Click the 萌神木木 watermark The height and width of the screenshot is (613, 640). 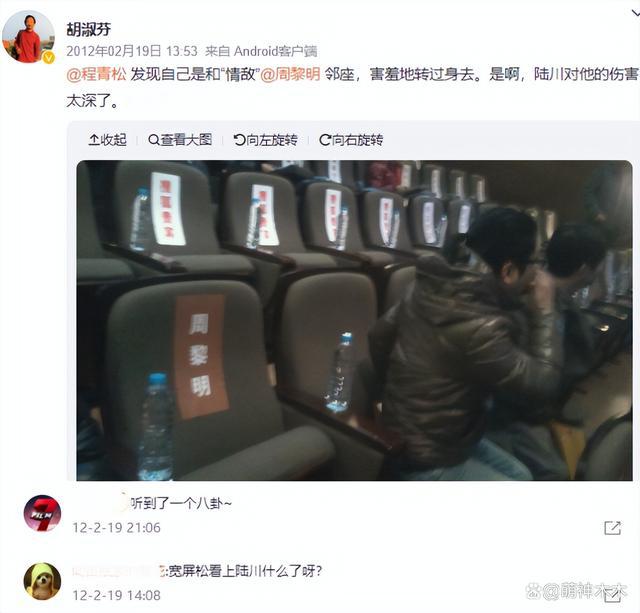(x=577, y=590)
